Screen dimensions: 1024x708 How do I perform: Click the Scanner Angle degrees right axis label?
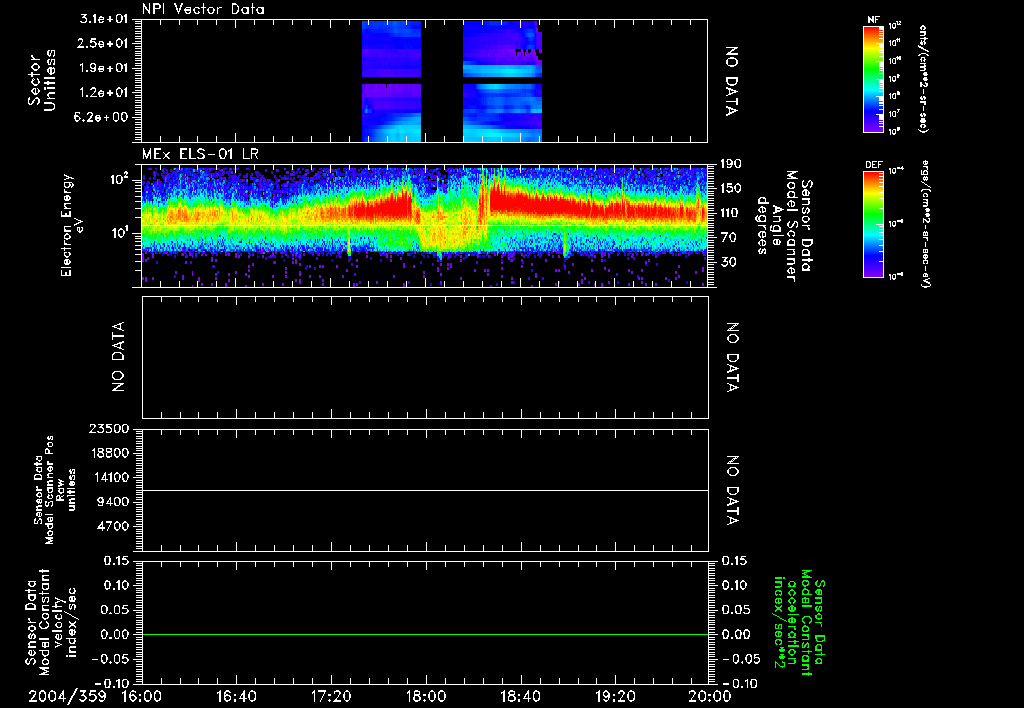[784, 226]
